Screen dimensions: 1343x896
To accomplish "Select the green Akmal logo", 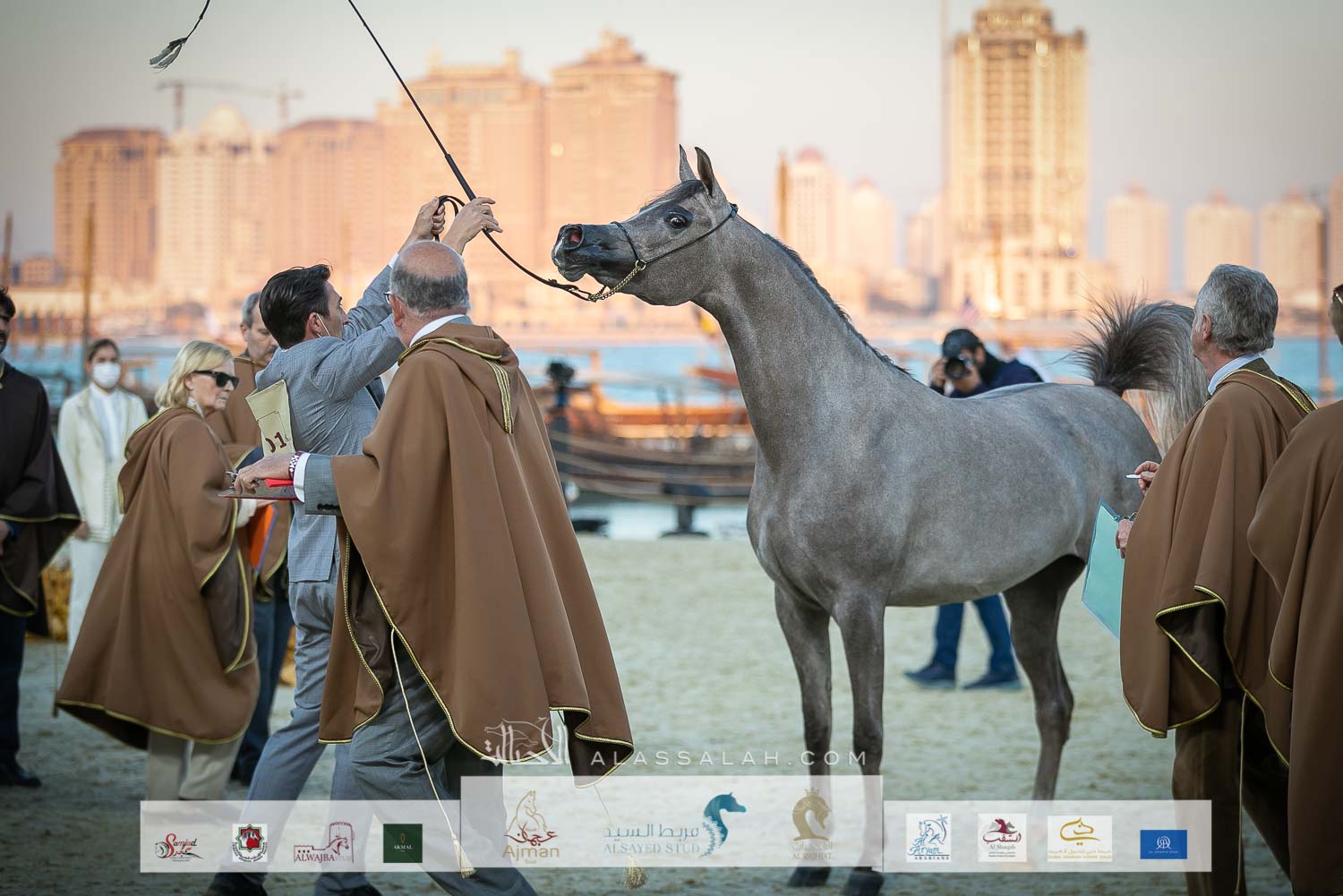I will tap(402, 842).
